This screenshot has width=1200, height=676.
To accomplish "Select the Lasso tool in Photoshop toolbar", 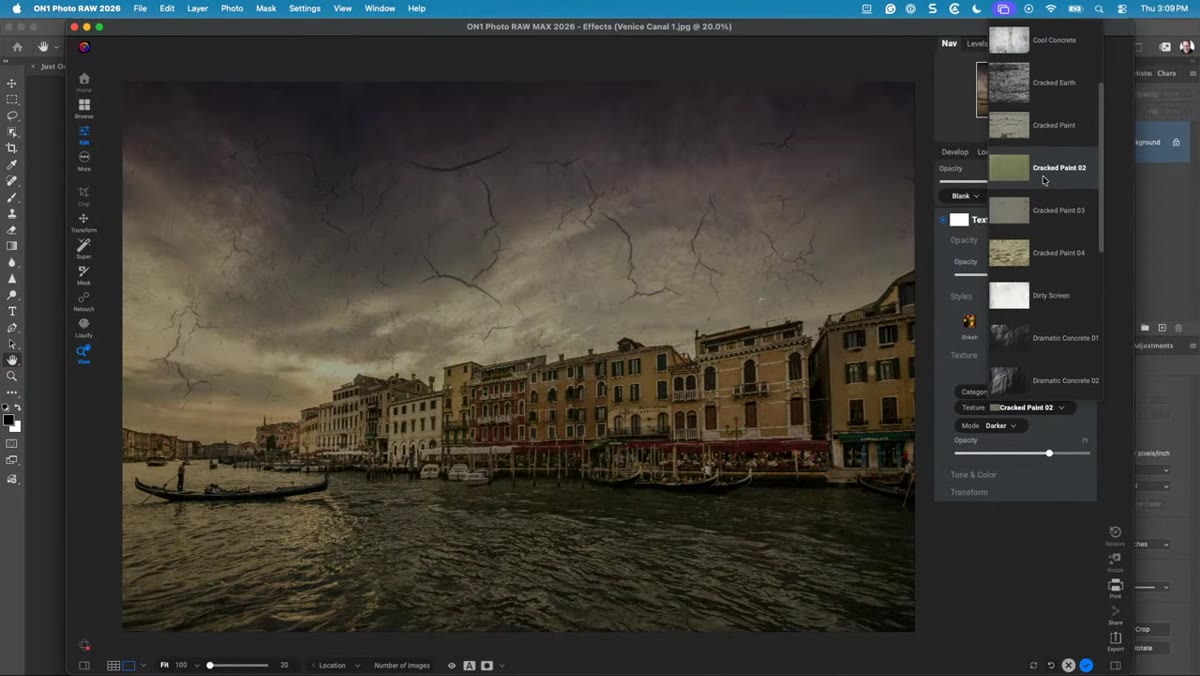I will tap(12, 116).
